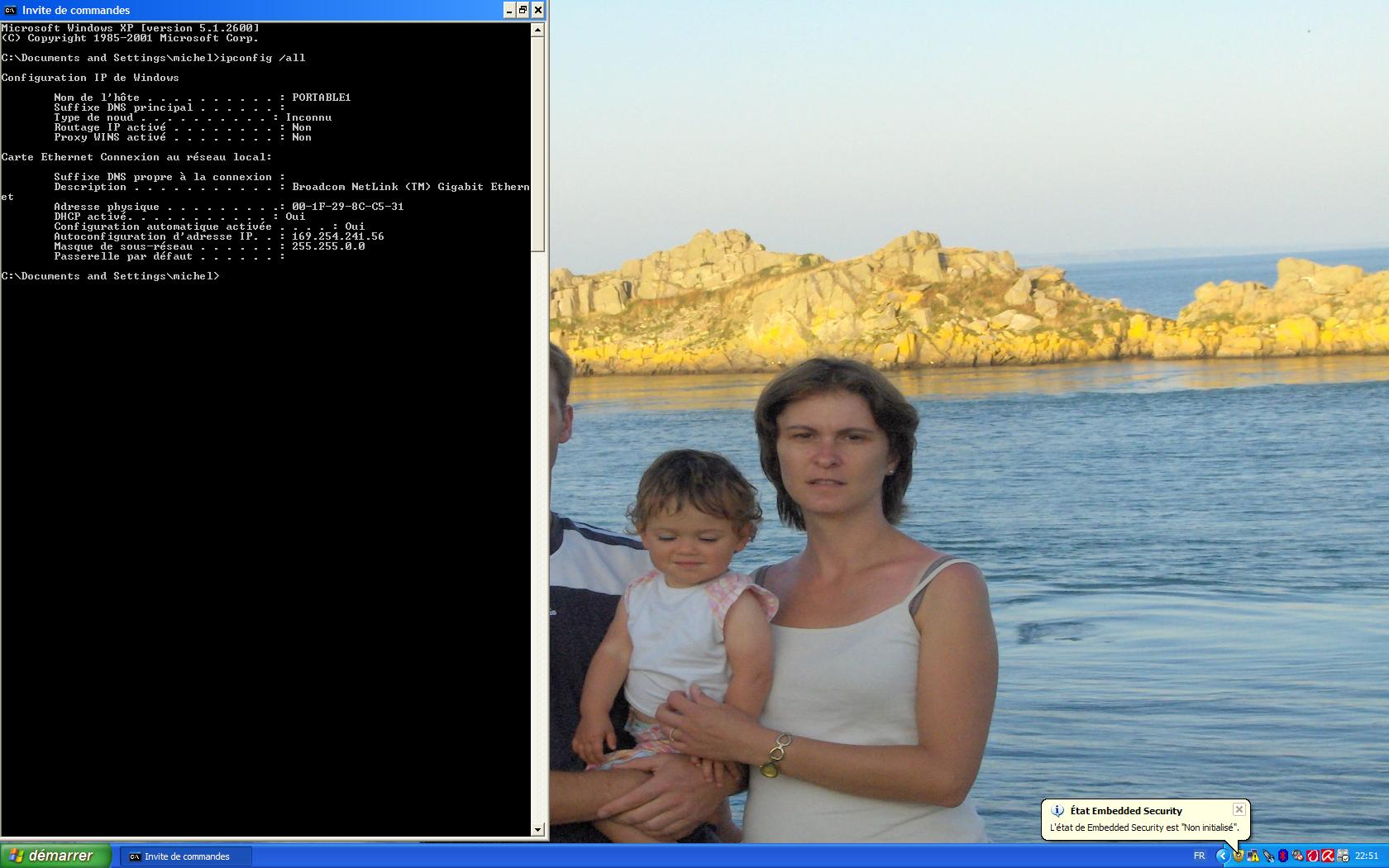Click the scroll down arrow in console
Viewport: 1389px width, 868px height.
[x=537, y=829]
